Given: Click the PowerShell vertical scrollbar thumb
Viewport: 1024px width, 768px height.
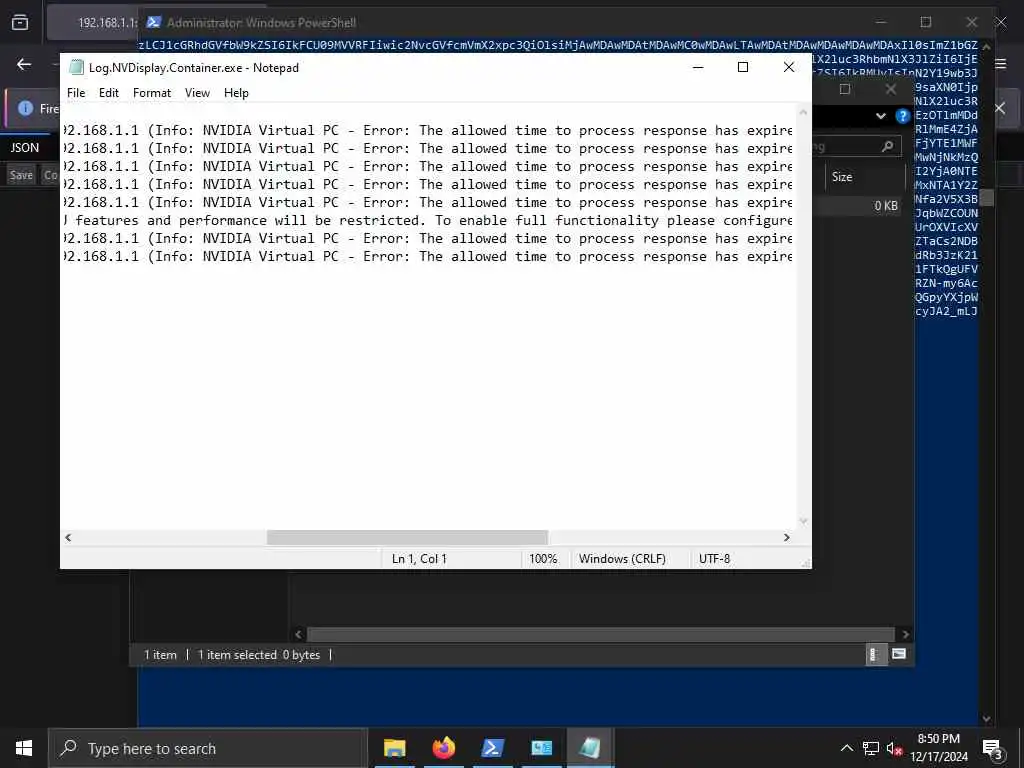Looking at the screenshot, I should click(x=986, y=197).
